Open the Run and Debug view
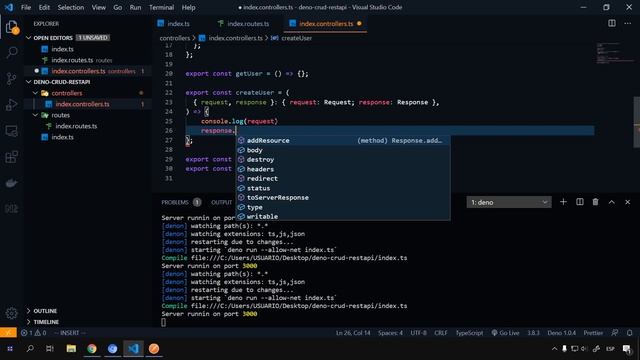 pyautogui.click(x=12, y=104)
